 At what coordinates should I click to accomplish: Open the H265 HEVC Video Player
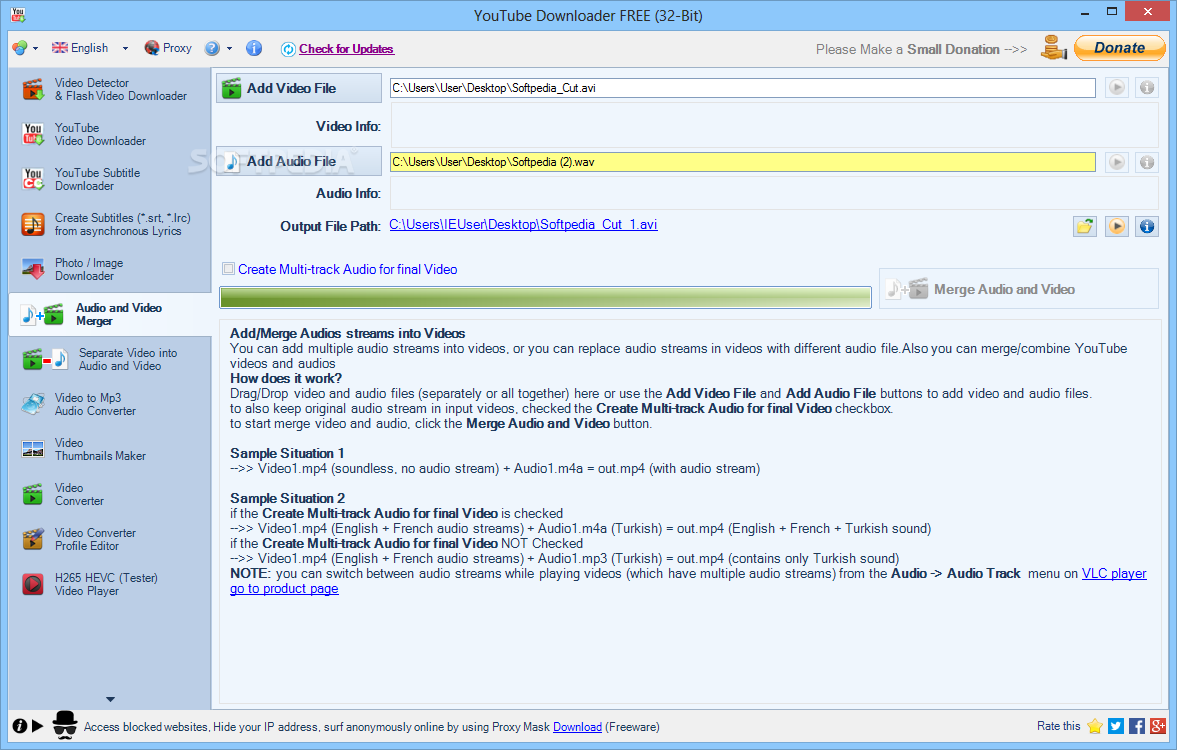tap(110, 585)
